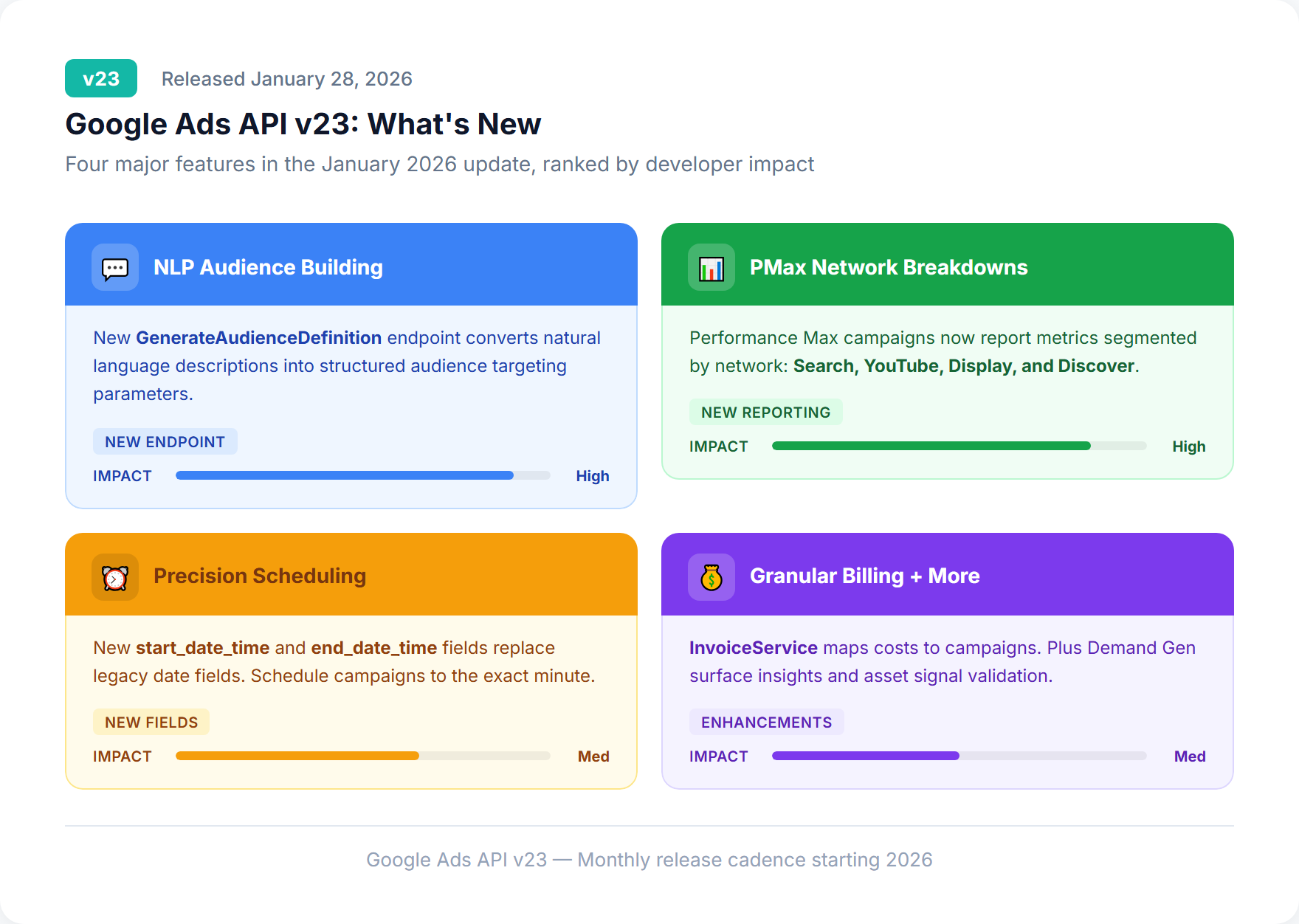Image resolution: width=1299 pixels, height=924 pixels.
Task: Expand the NLP Audience Building card header
Action: pyautogui.click(x=268, y=267)
